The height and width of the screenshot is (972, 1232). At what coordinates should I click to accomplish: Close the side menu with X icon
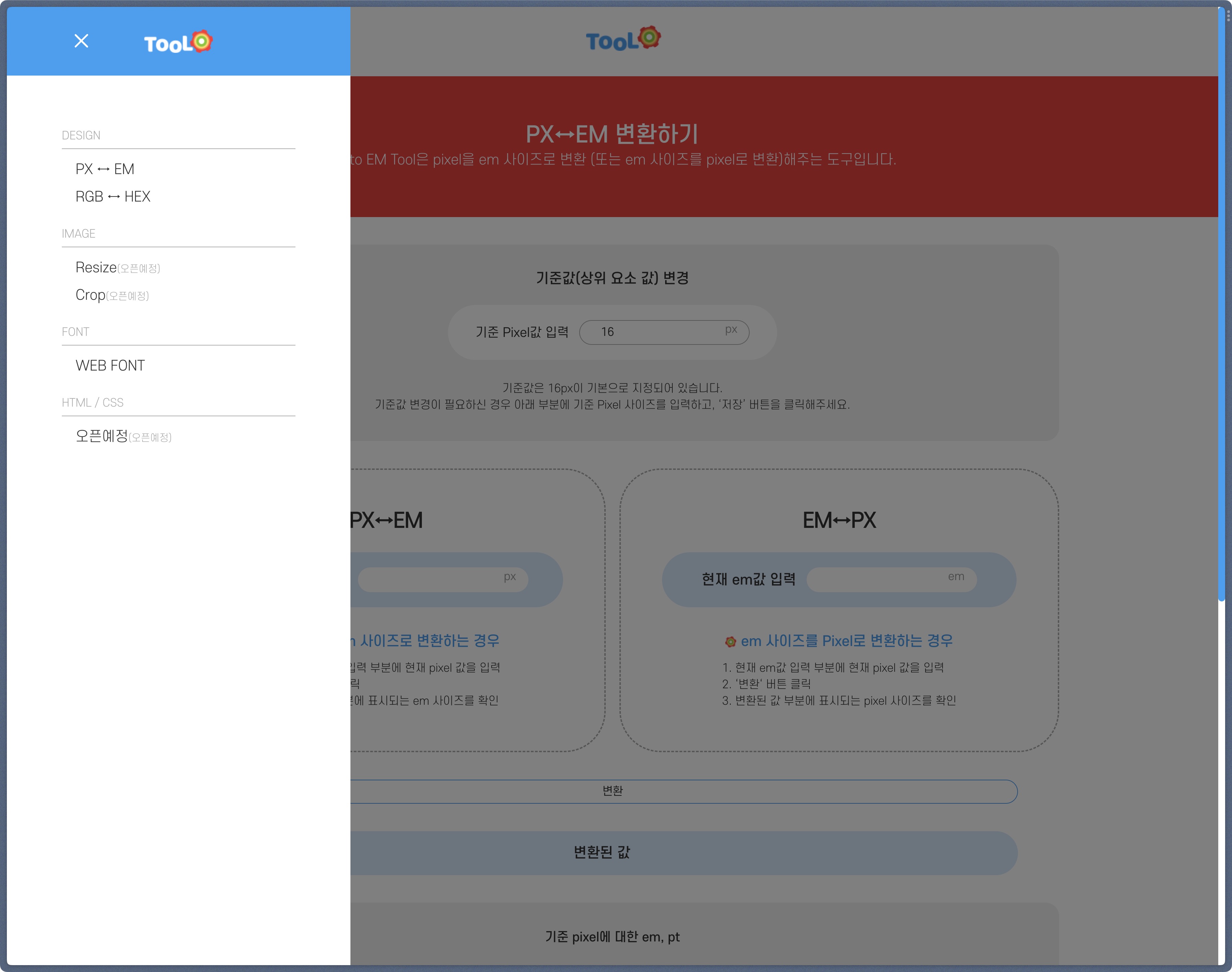coord(81,41)
